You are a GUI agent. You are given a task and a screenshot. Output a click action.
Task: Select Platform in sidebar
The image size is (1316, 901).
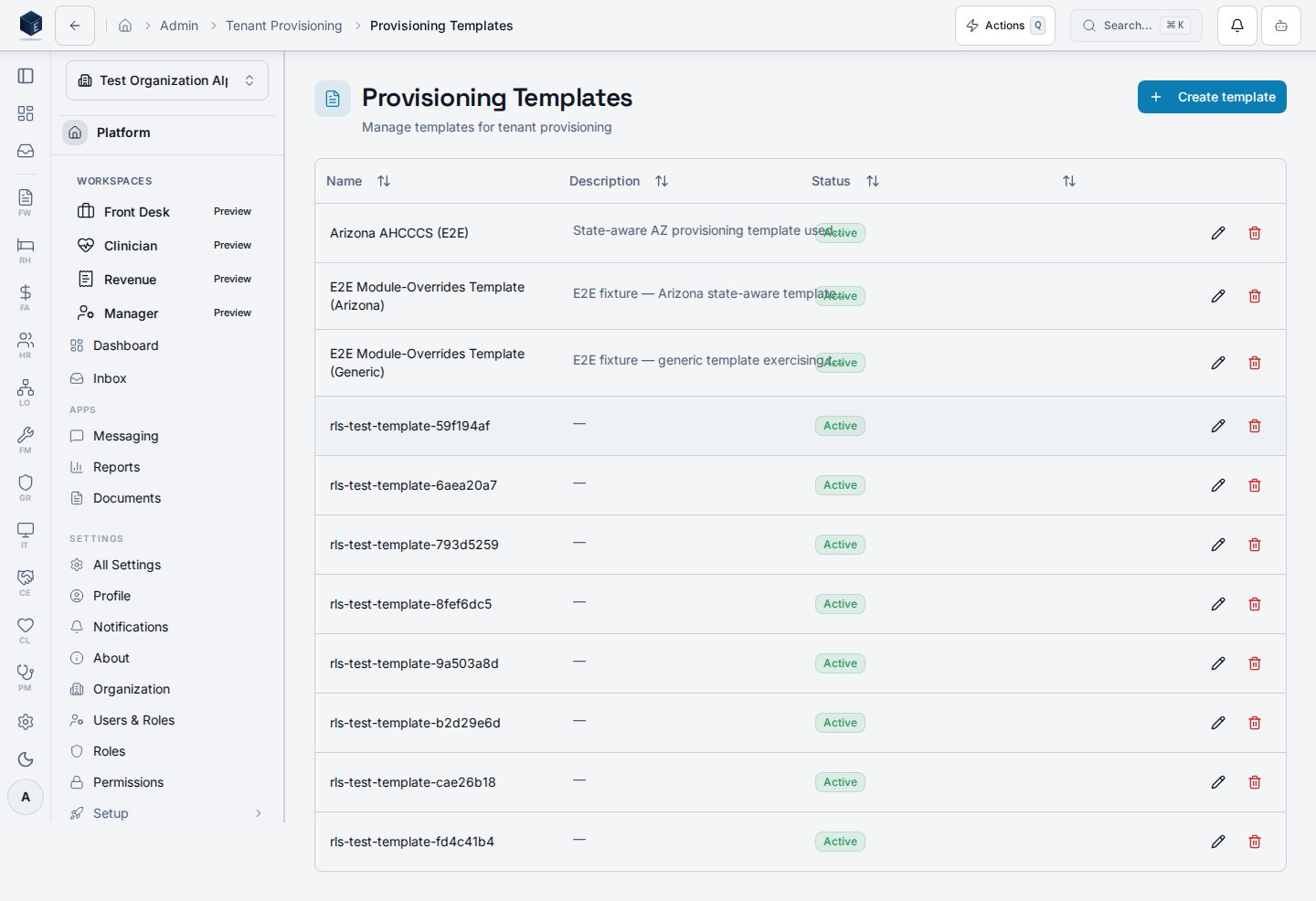(167, 132)
